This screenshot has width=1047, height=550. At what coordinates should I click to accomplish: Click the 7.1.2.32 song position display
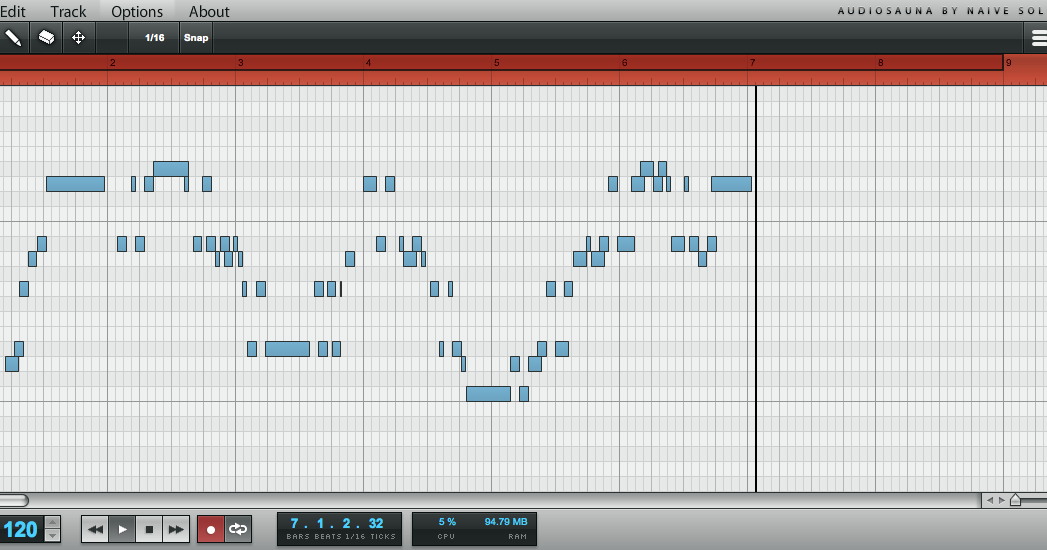click(339, 529)
